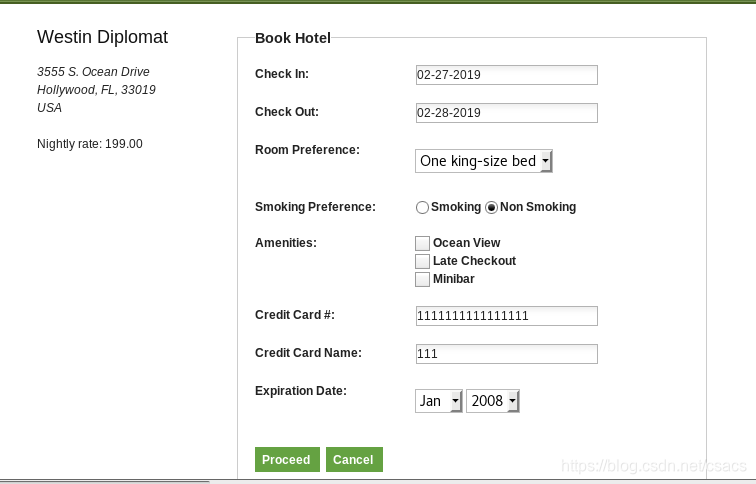This screenshot has height=484, width=756.
Task: Enable the Ocean View checkbox
Action: click(x=422, y=243)
